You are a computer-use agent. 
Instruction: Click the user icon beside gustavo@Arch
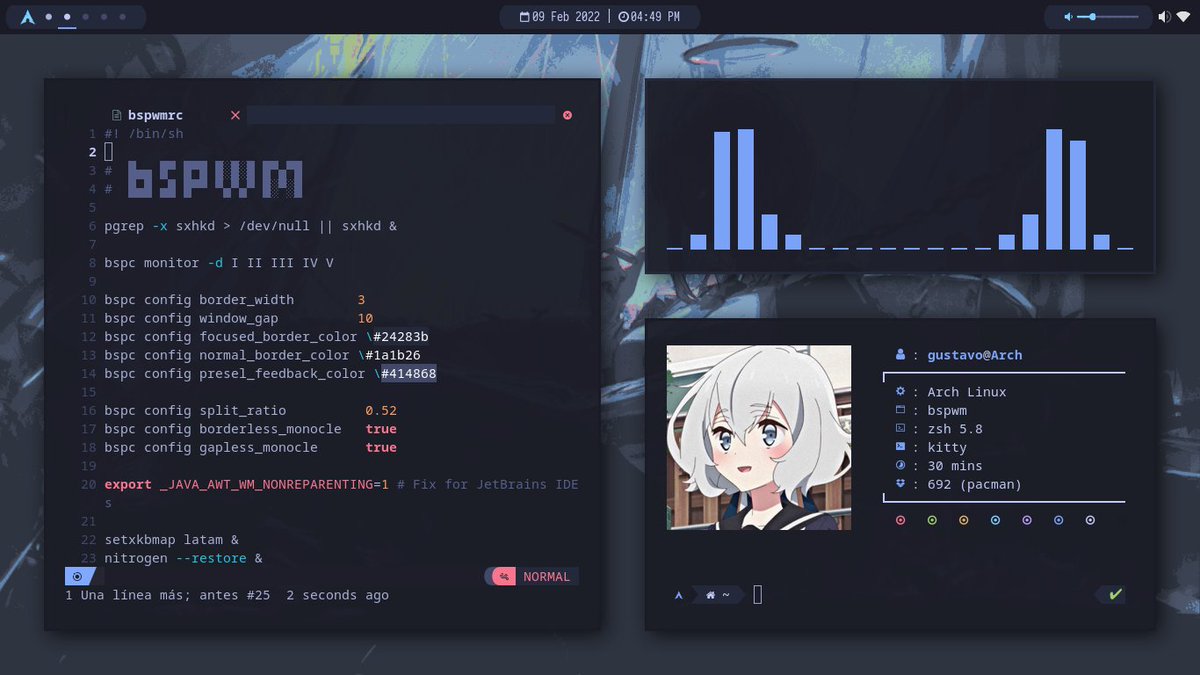point(900,354)
